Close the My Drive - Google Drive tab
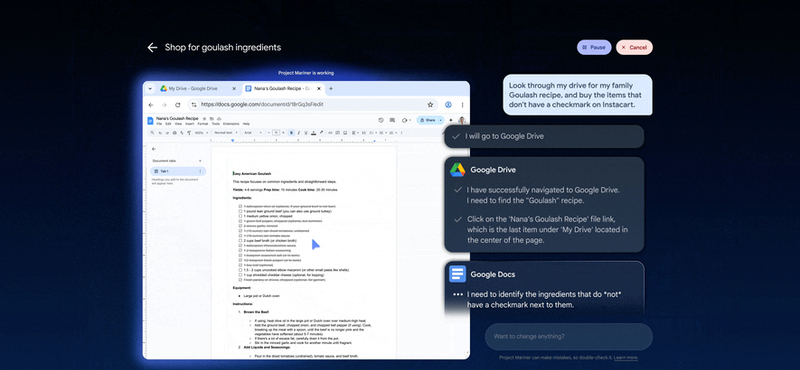 tap(234, 89)
